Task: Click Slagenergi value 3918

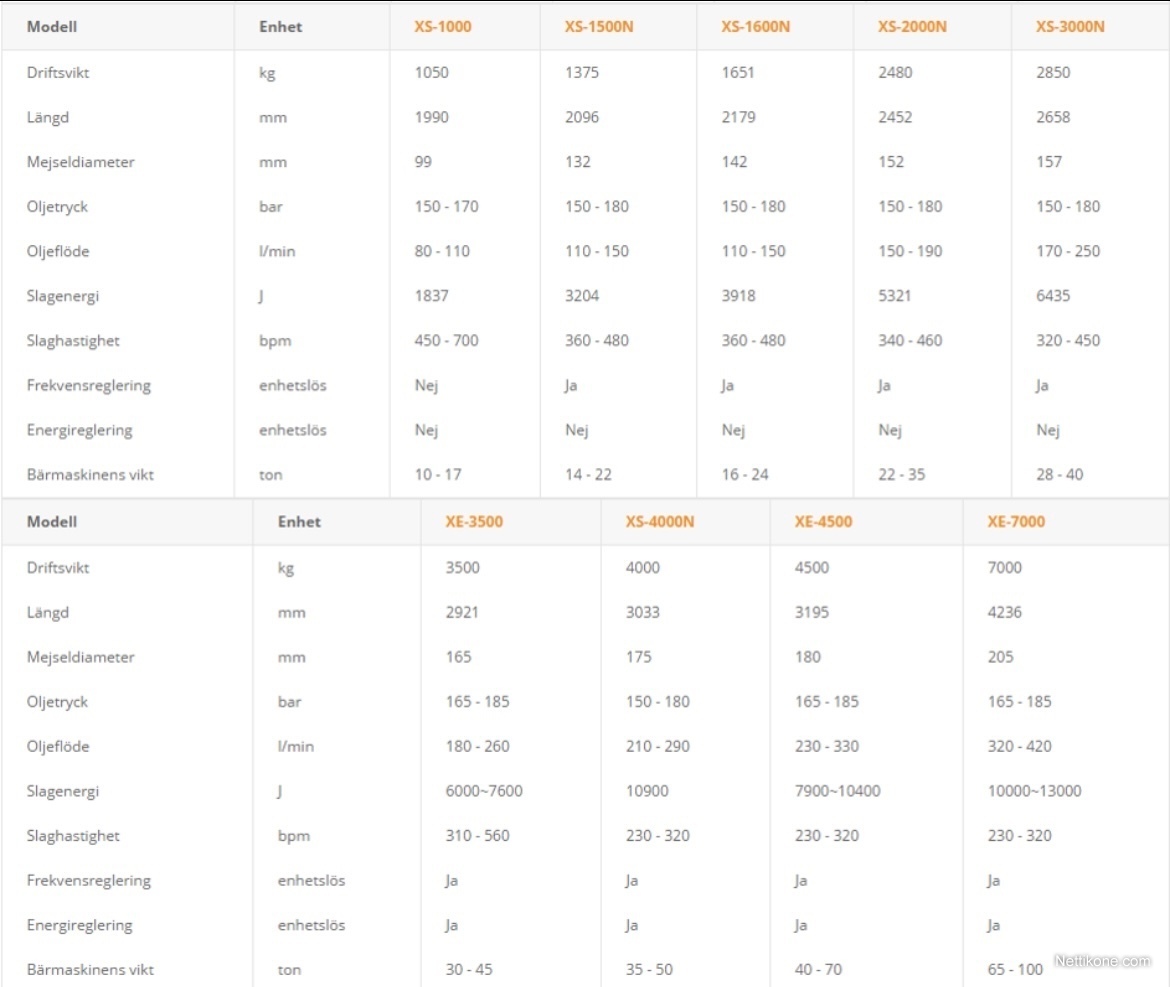Action: (x=738, y=296)
